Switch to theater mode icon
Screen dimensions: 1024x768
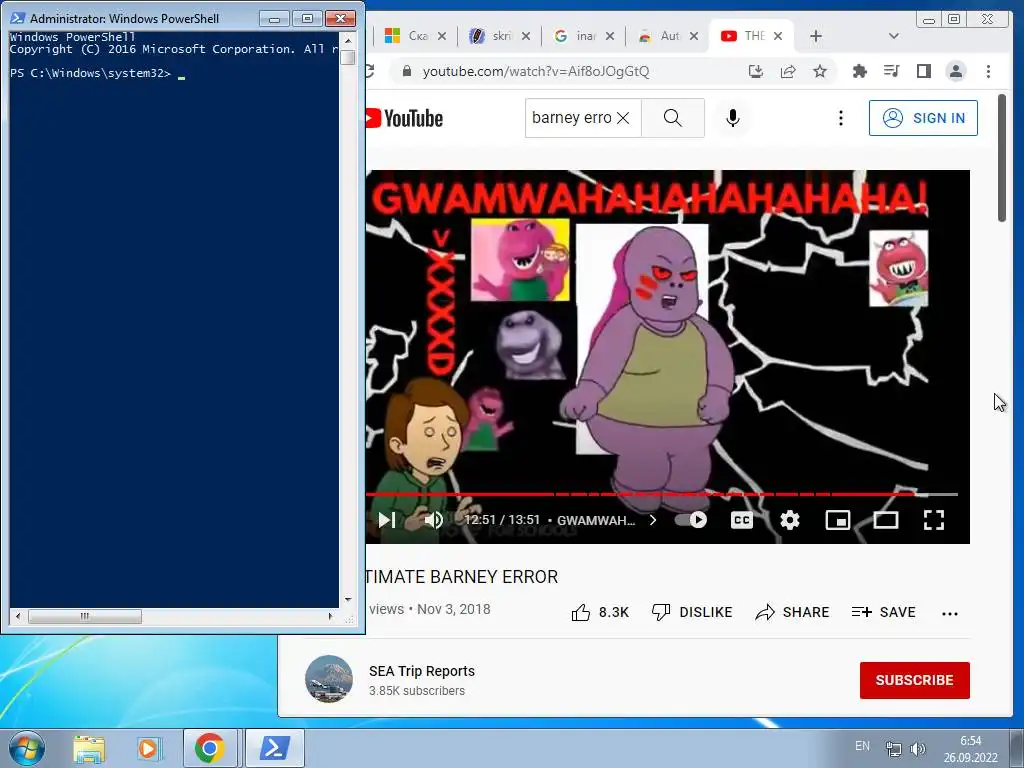click(886, 520)
